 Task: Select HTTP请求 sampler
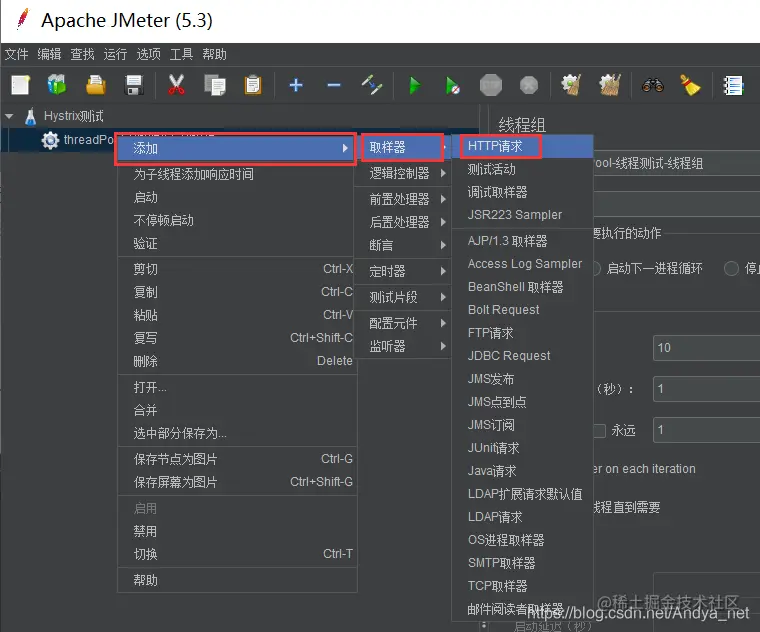click(522, 146)
